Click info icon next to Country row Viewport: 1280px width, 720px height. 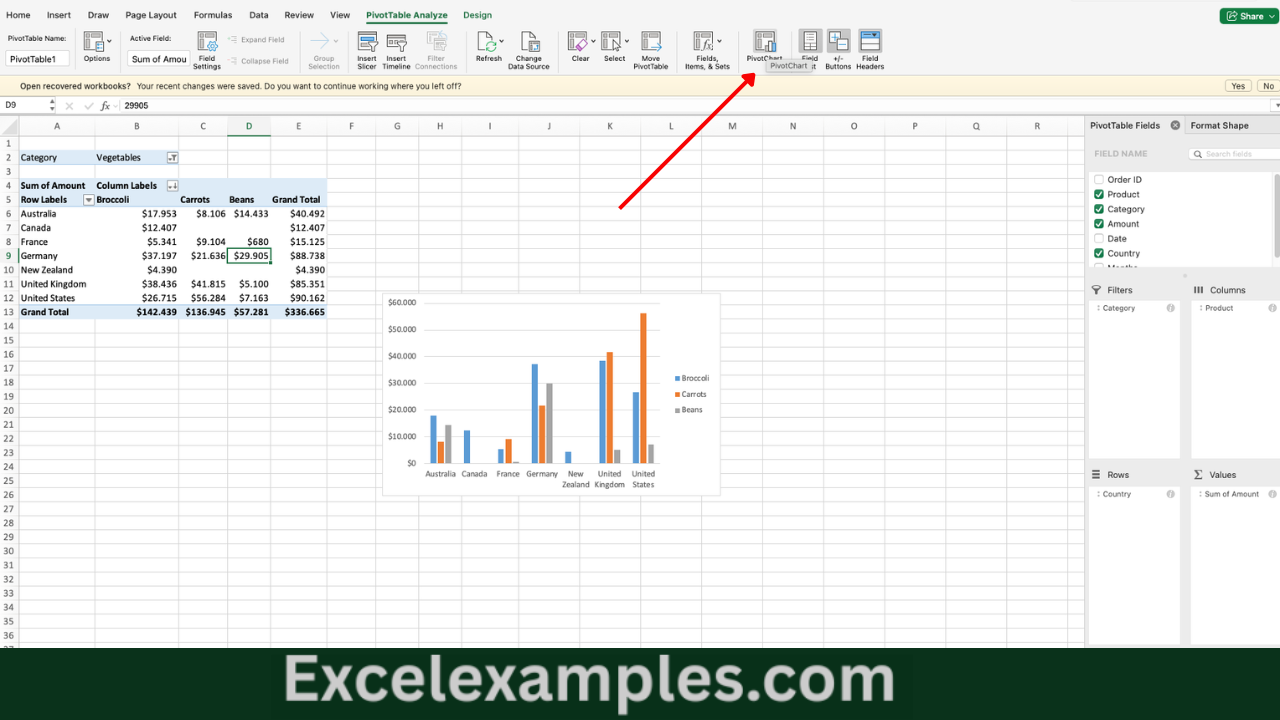1171,494
